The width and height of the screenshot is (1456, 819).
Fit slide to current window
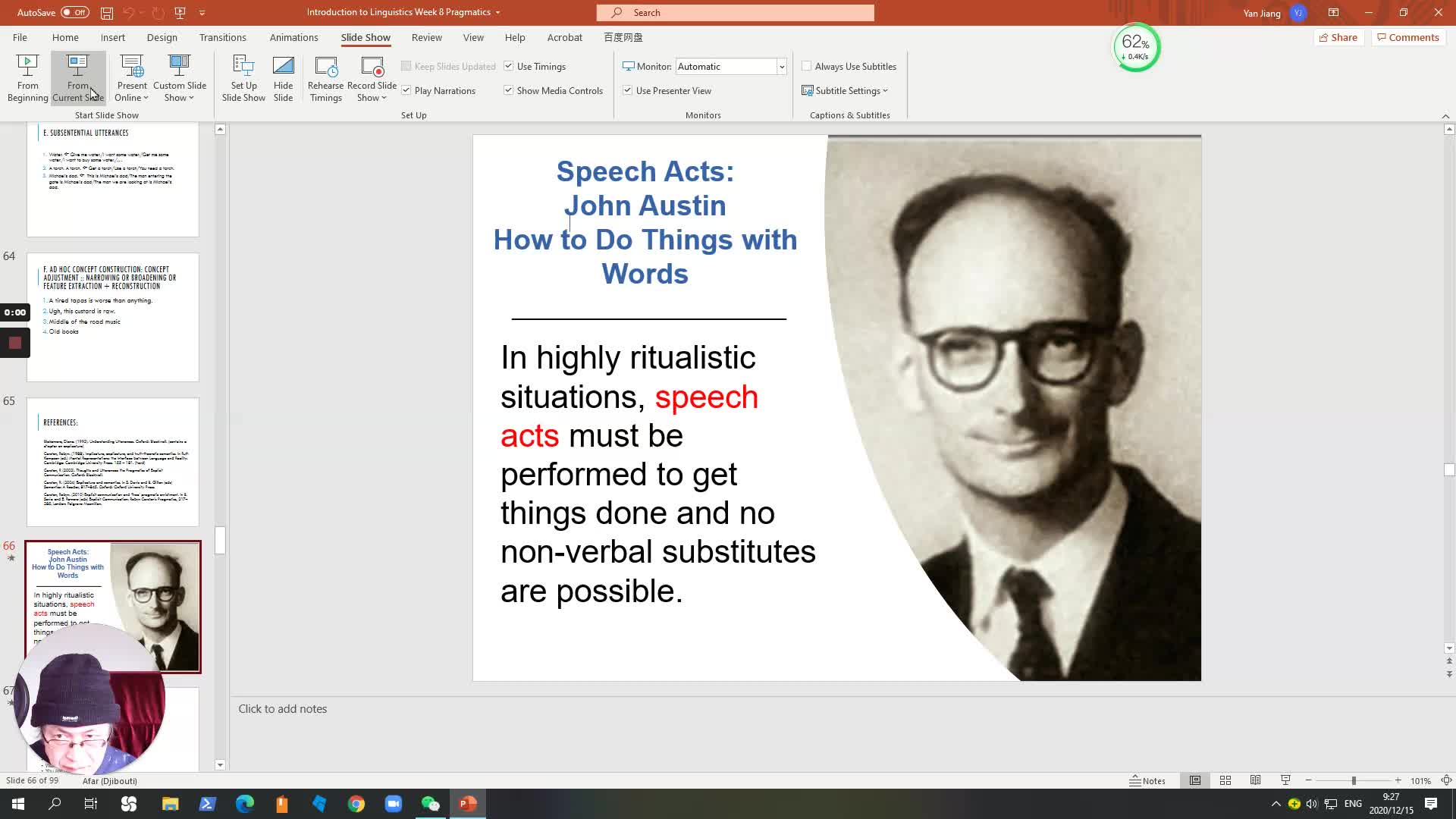click(1446, 780)
